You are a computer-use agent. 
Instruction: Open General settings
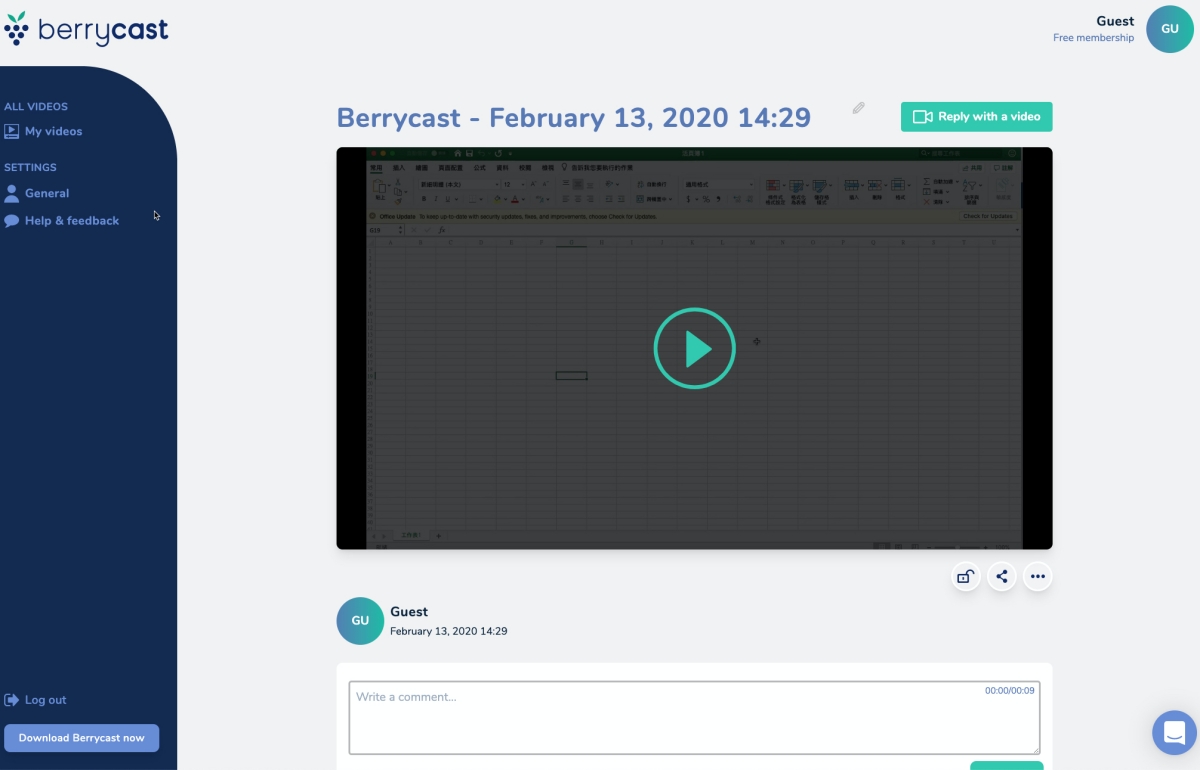click(37, 193)
